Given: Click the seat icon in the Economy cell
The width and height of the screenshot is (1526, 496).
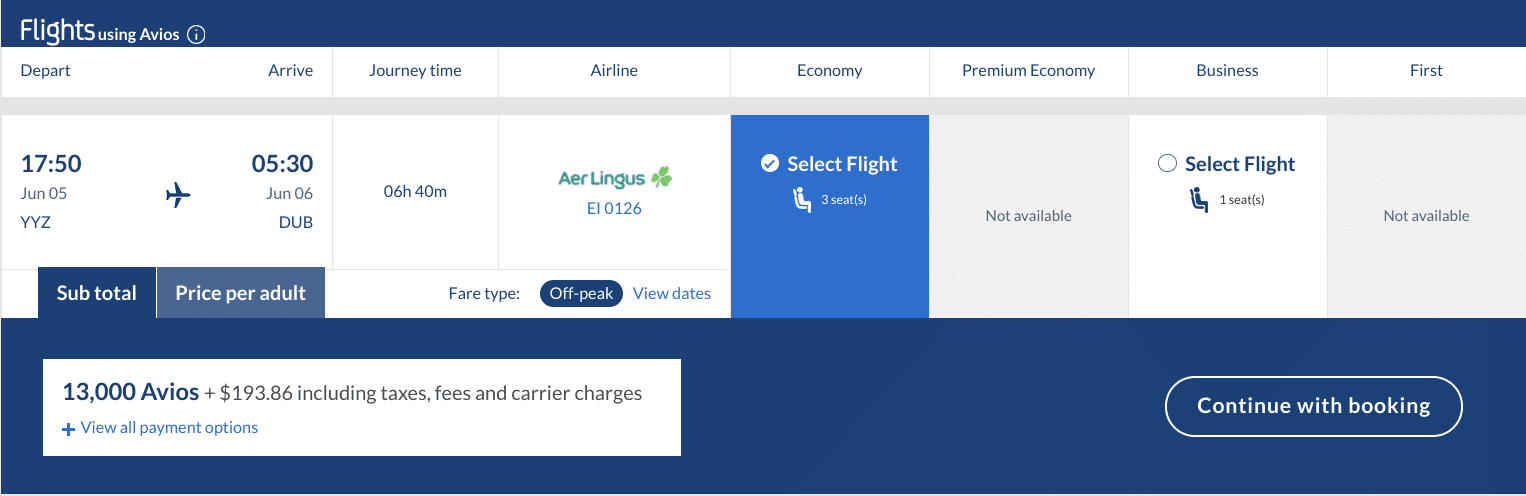Looking at the screenshot, I should coord(801,200).
